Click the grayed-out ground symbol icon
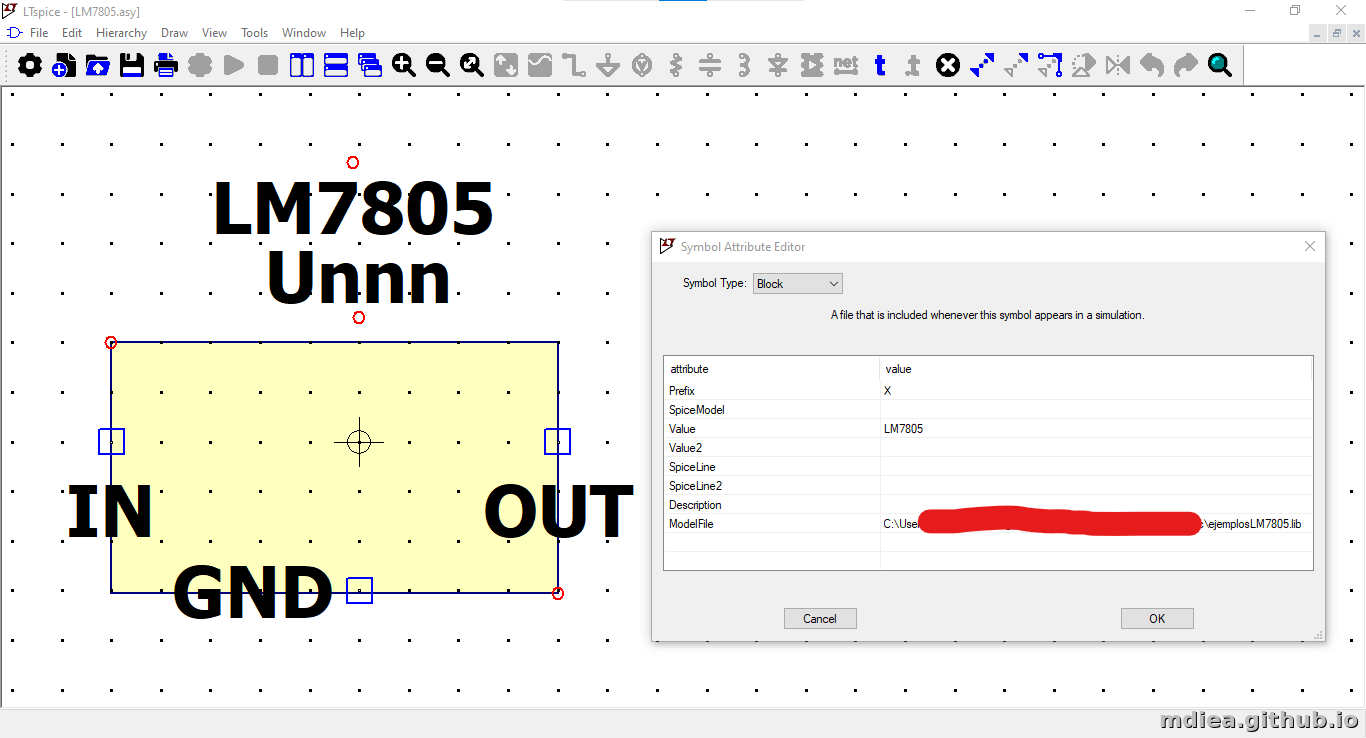Image resolution: width=1366 pixels, height=738 pixels. (x=608, y=66)
